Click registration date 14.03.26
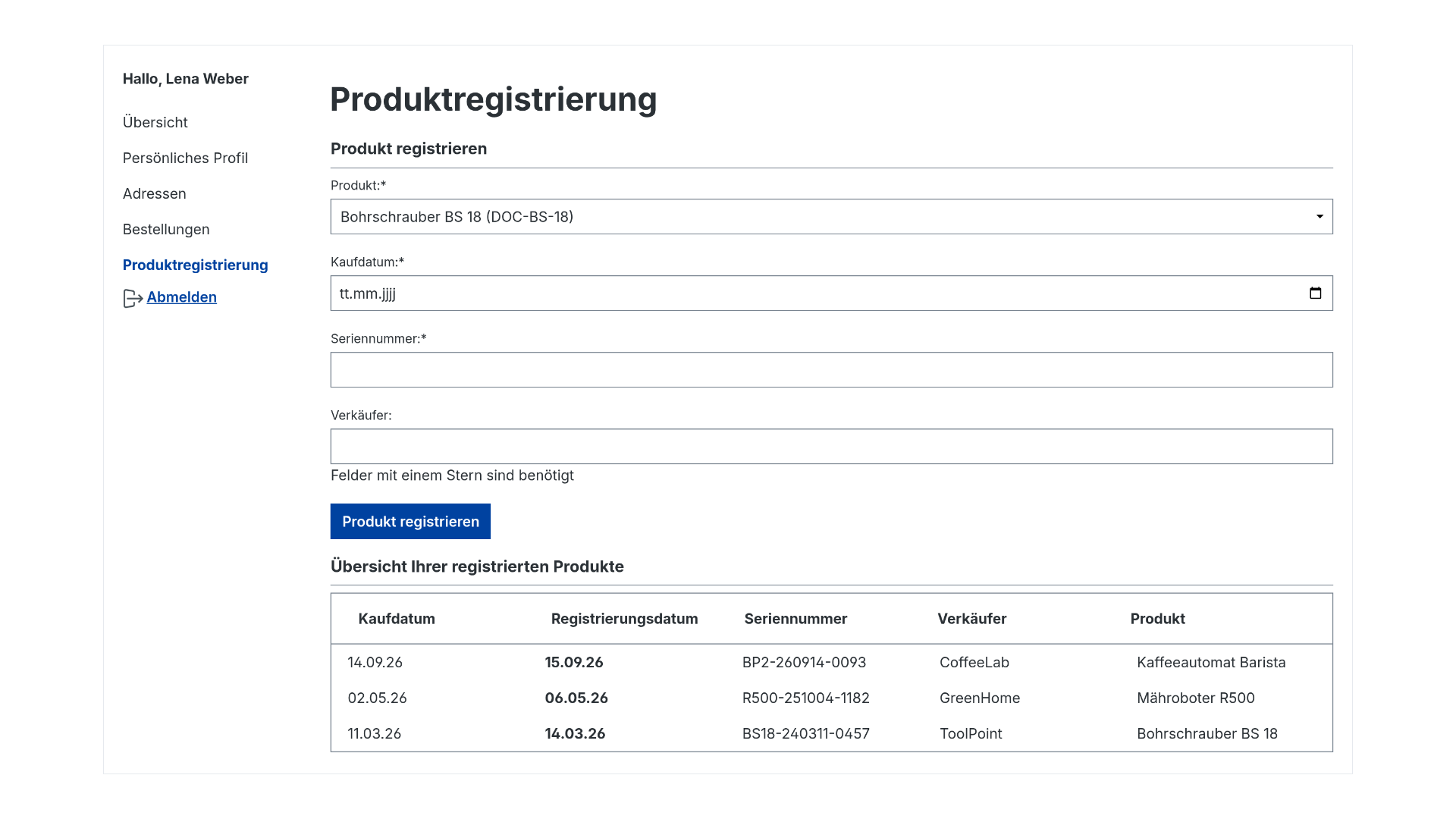The height and width of the screenshot is (819, 1456). click(575, 733)
